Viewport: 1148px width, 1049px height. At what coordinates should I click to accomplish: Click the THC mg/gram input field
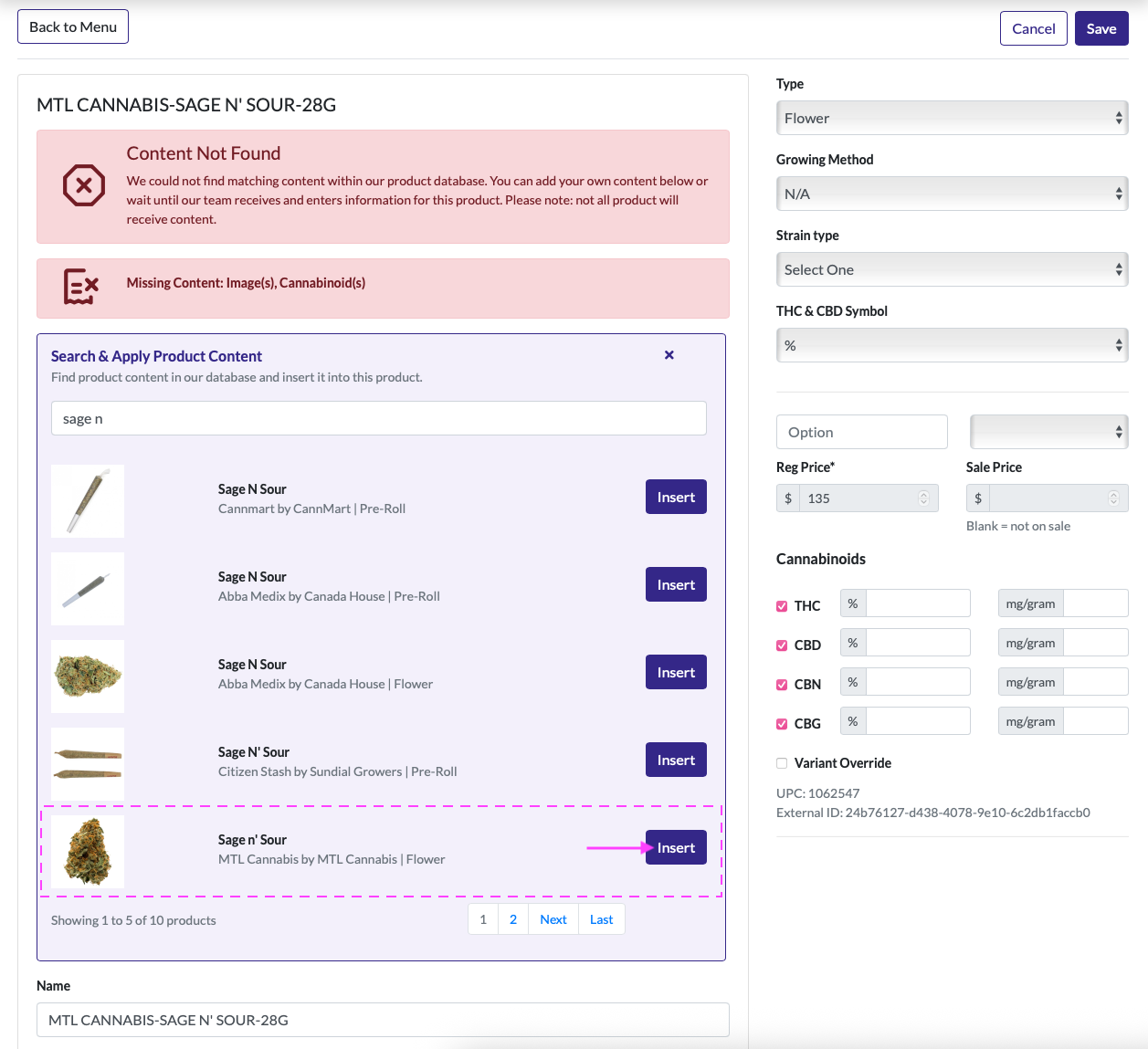coord(1096,603)
